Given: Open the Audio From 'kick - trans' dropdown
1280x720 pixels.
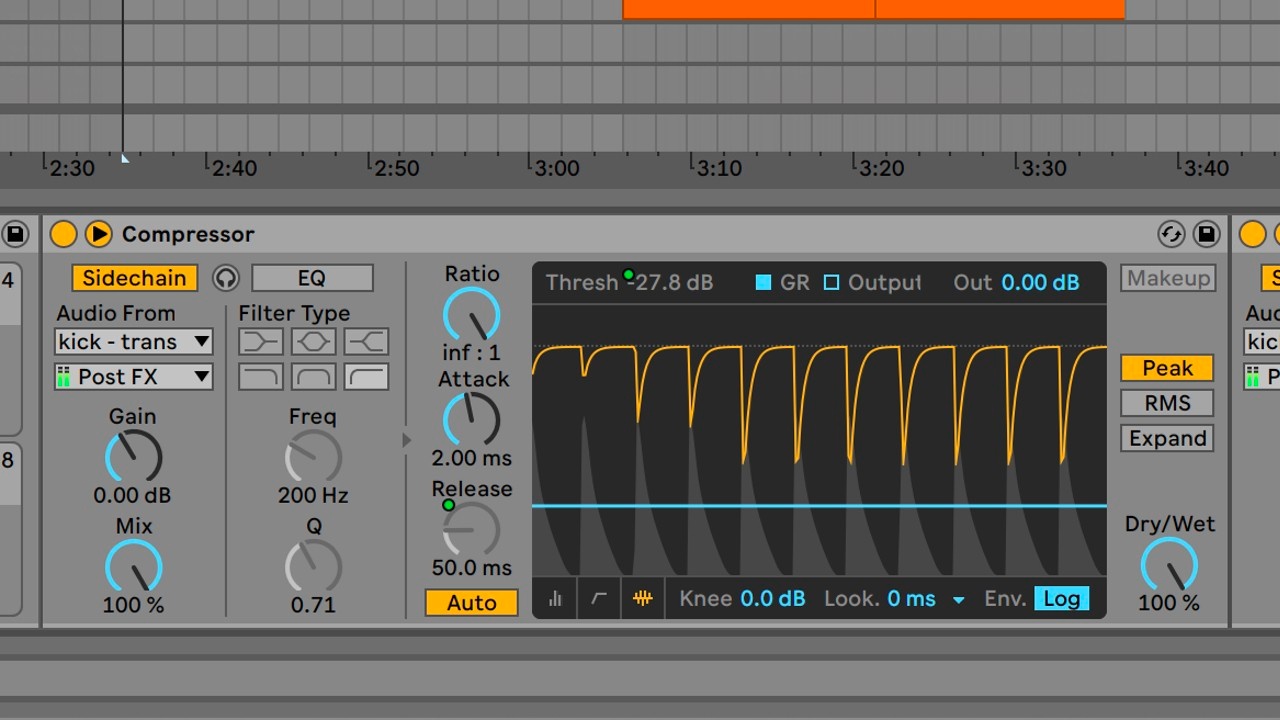Looking at the screenshot, I should pyautogui.click(x=134, y=342).
